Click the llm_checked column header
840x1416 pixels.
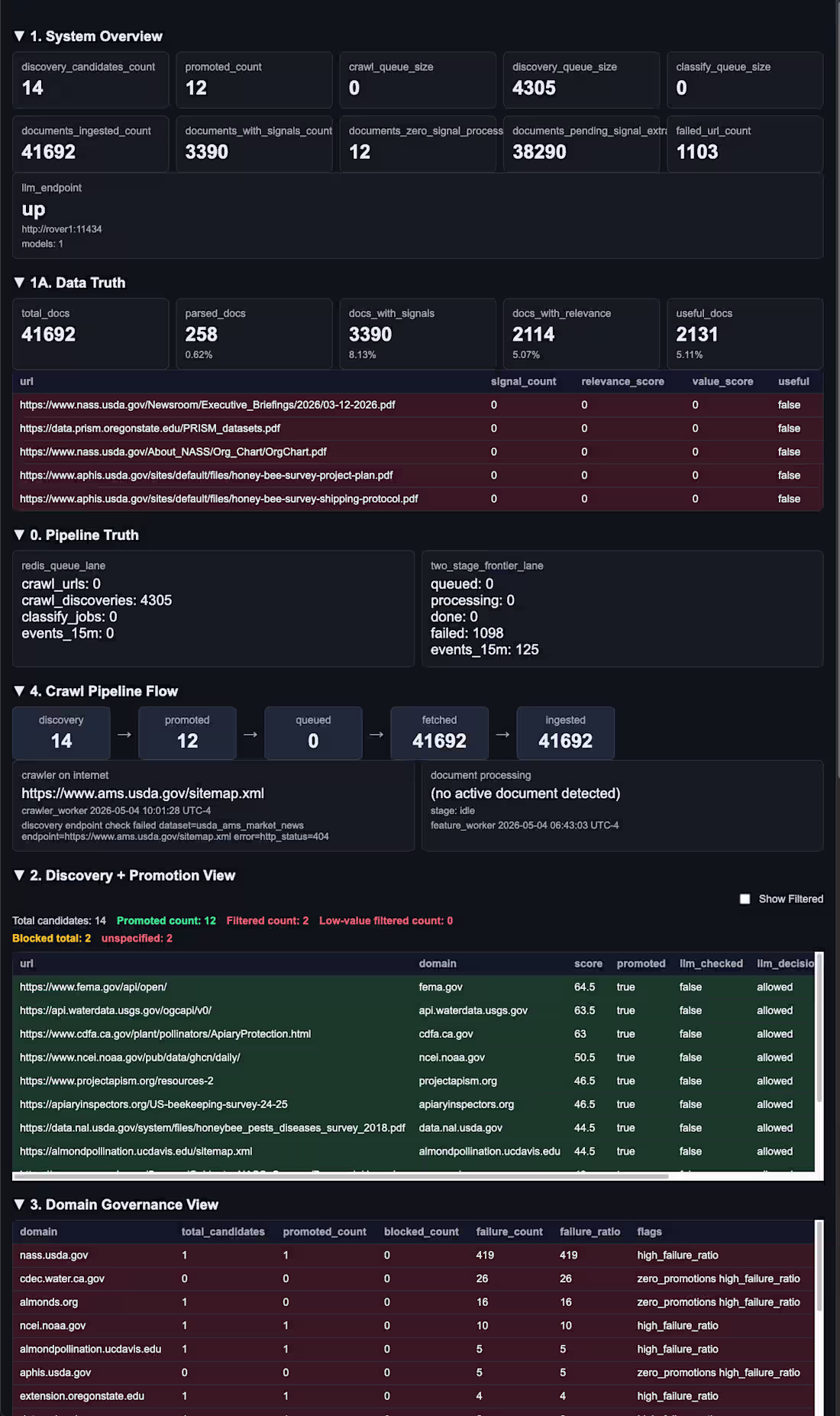711,964
